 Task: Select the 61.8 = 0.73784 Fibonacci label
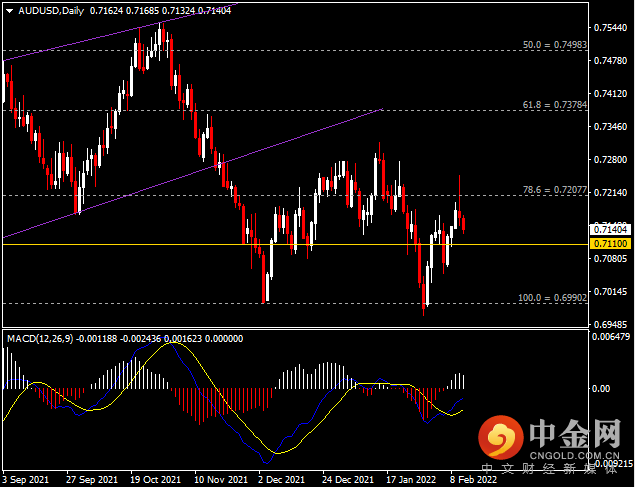click(554, 105)
